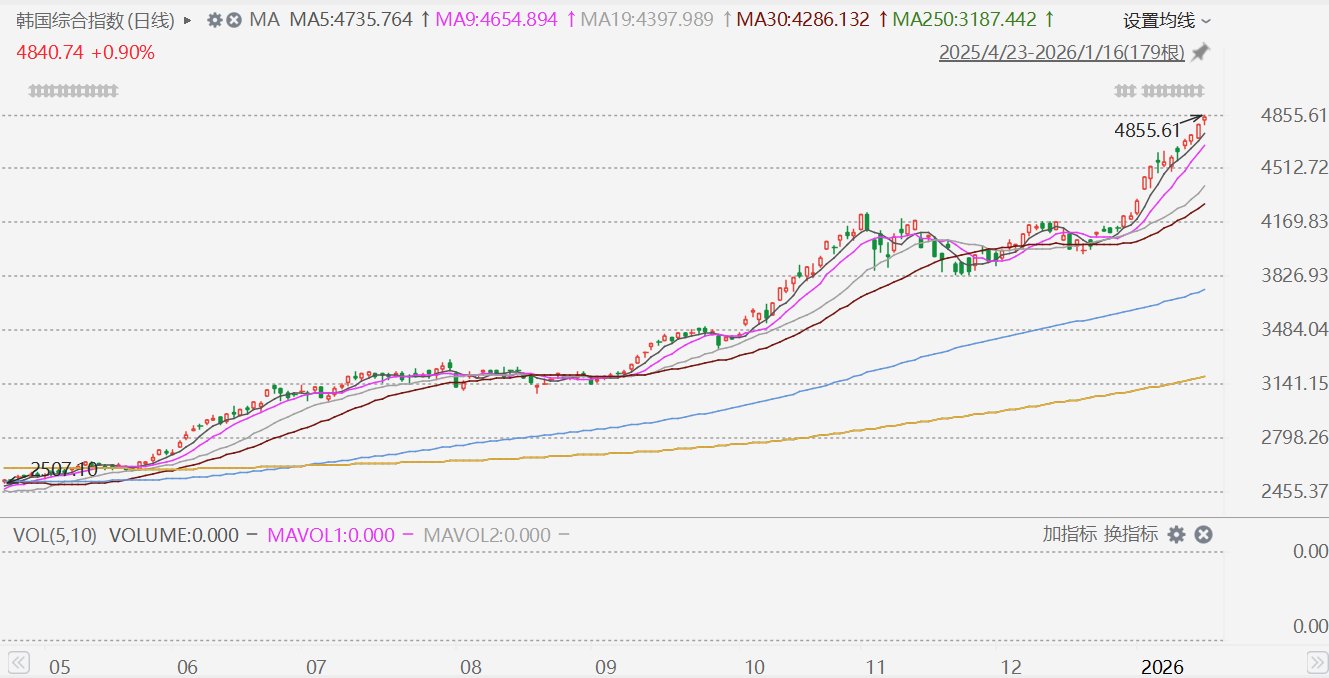
Task: Select the green MA250 label
Action: point(965,20)
